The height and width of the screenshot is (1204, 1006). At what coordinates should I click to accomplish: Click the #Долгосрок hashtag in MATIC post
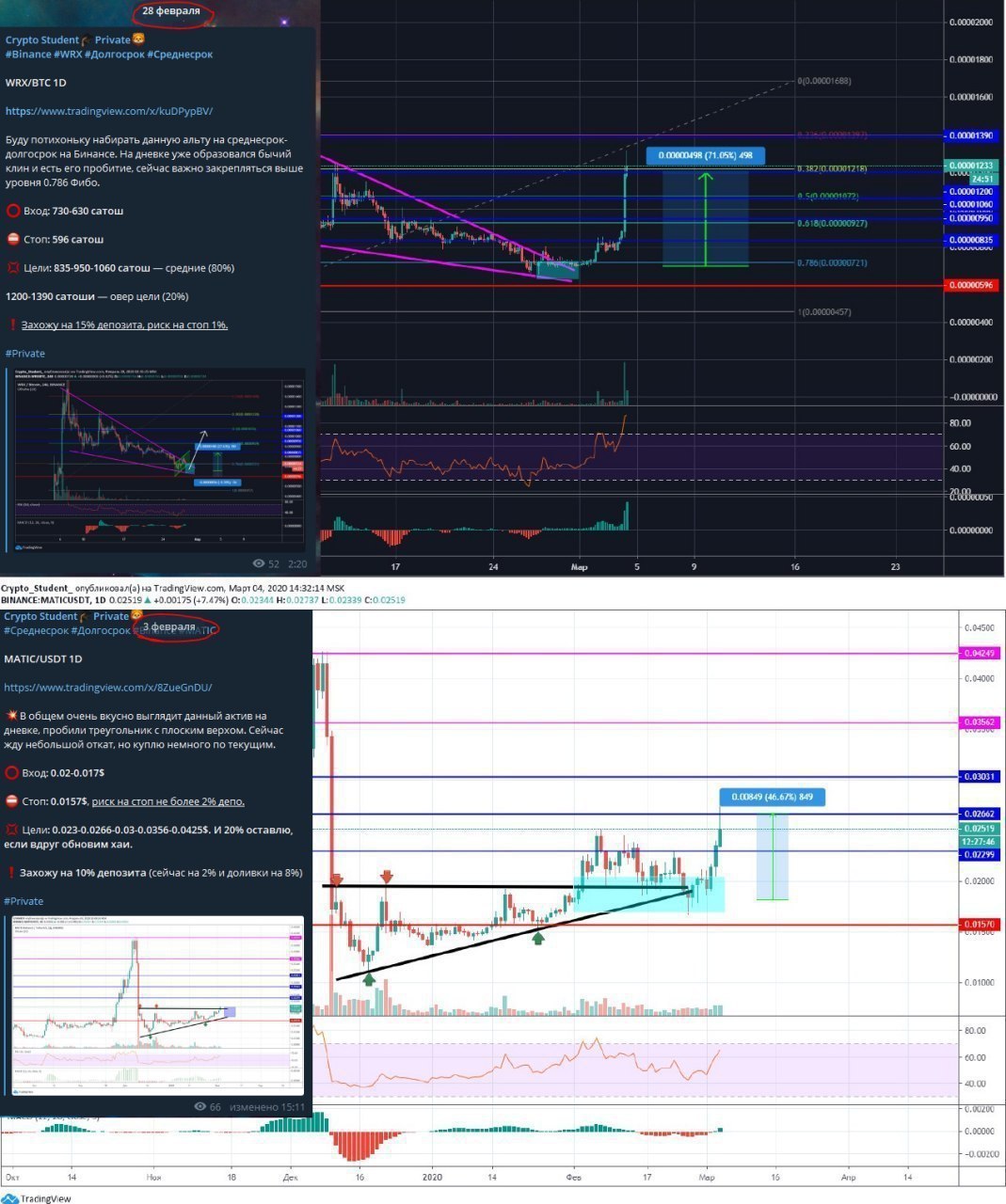pyautogui.click(x=101, y=630)
